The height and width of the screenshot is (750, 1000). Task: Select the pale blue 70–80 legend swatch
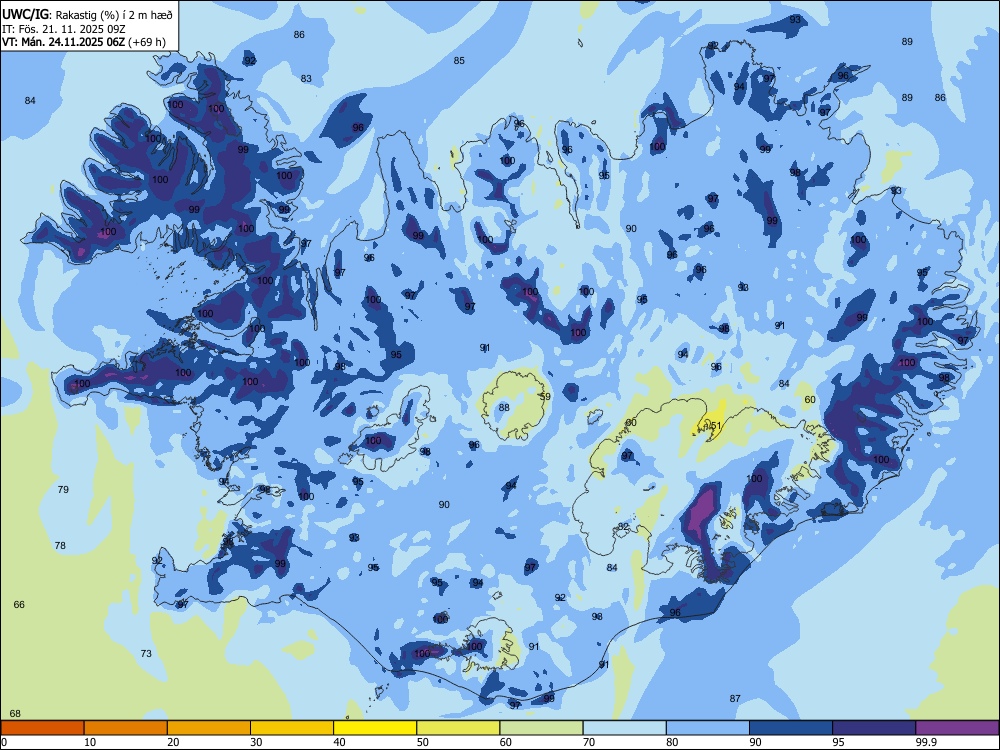click(625, 728)
